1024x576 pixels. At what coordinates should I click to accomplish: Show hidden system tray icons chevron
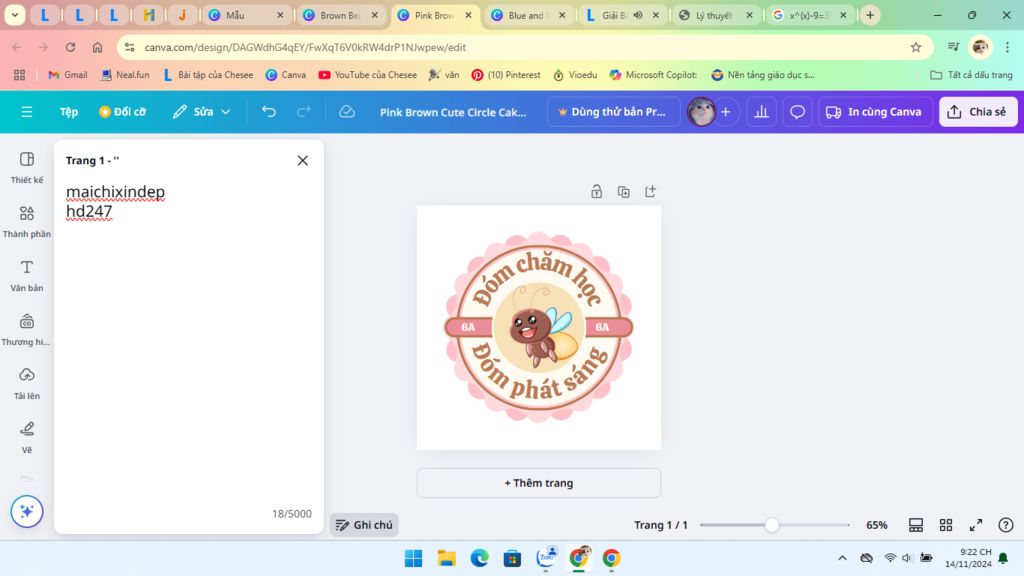(x=842, y=558)
